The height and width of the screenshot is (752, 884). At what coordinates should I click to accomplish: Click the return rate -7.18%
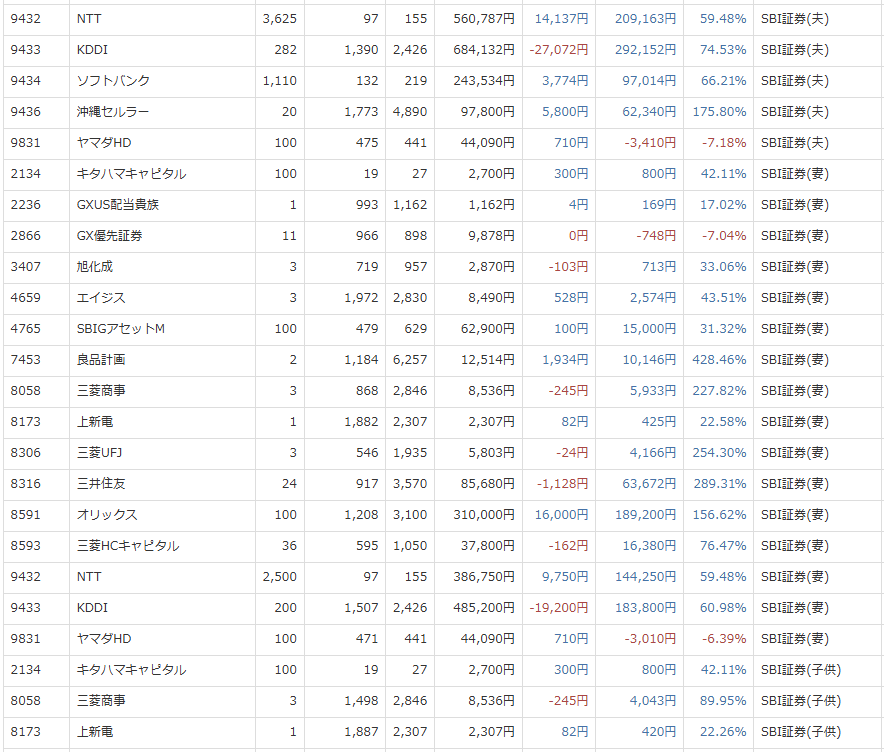[724, 143]
